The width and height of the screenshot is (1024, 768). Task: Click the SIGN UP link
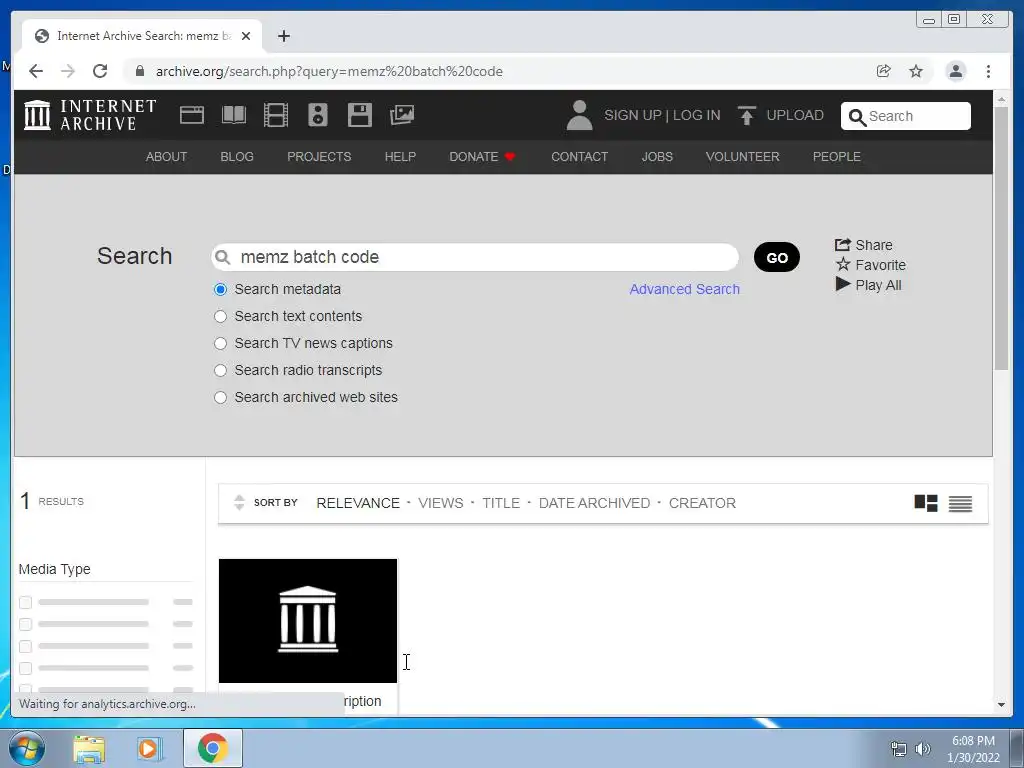pyautogui.click(x=633, y=116)
